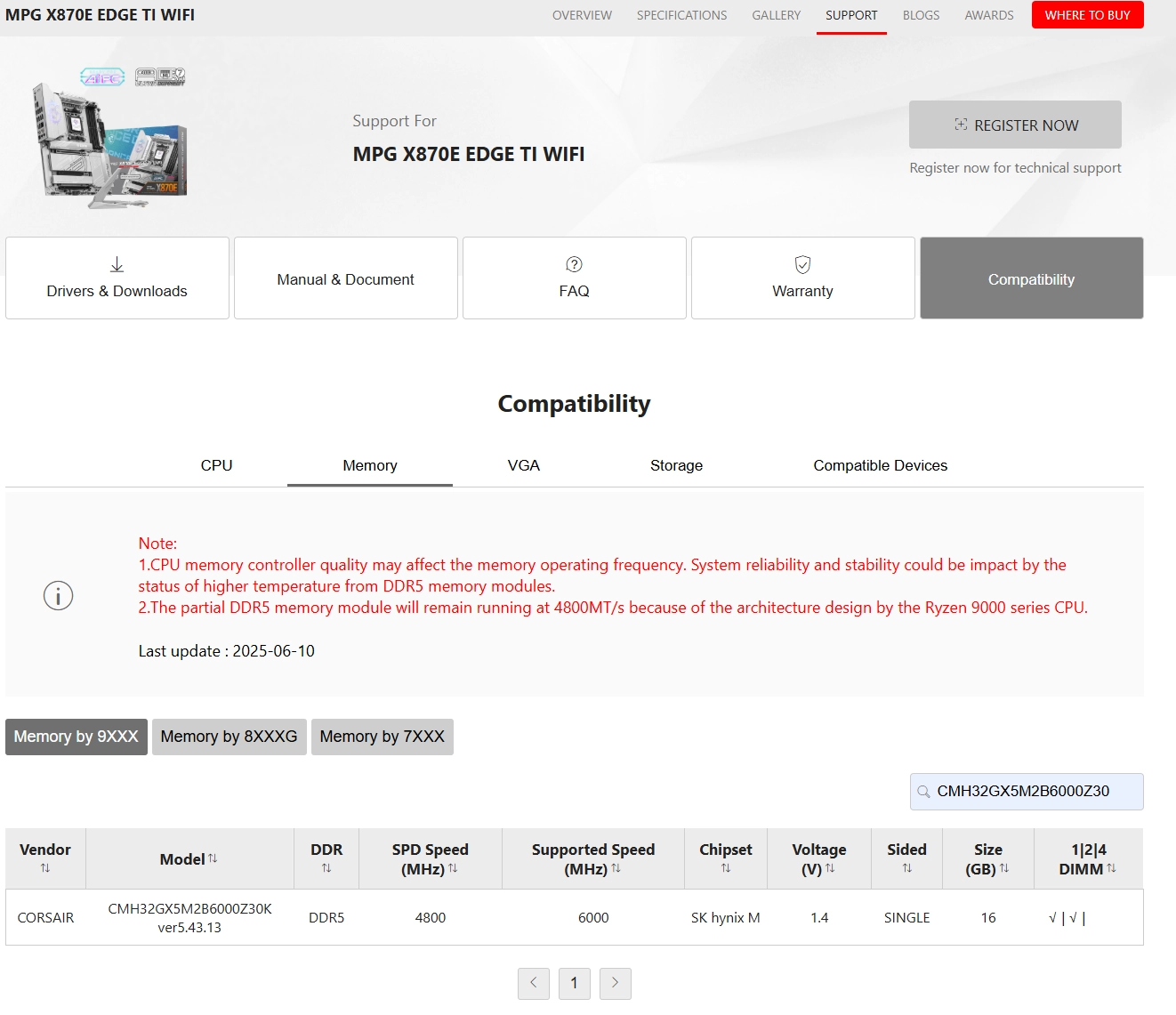1176x1015 pixels.
Task: Switch to the Storage compatibility tab
Action: (x=676, y=465)
